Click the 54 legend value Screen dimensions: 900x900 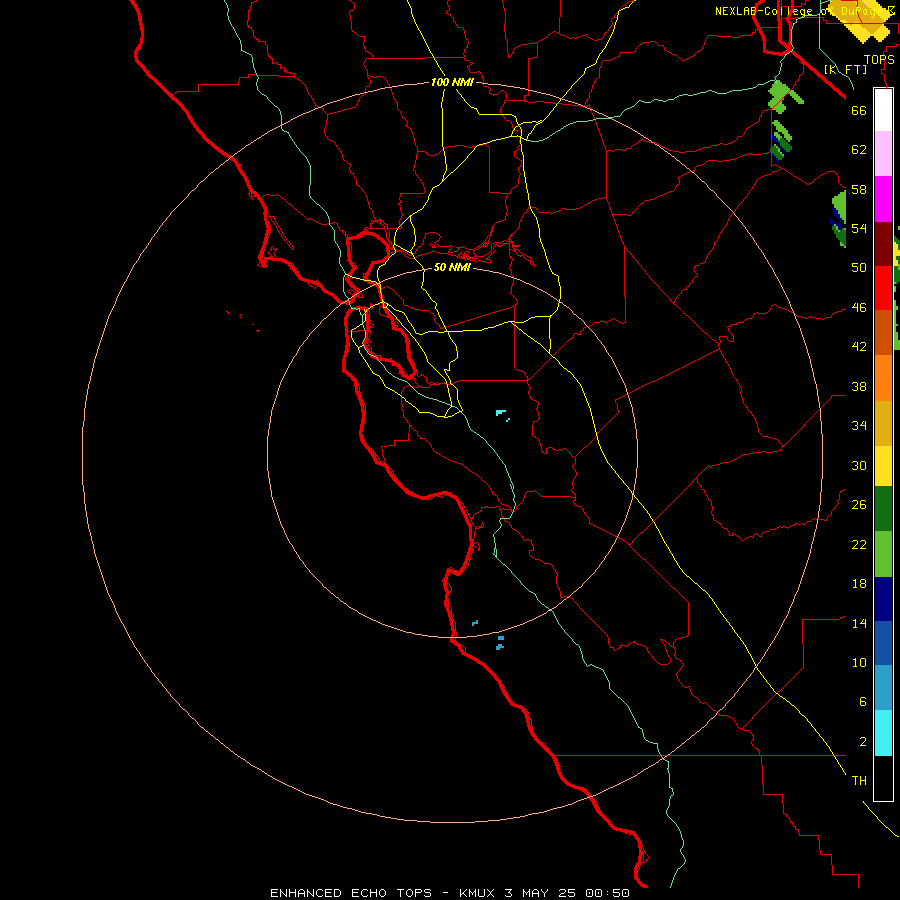(x=859, y=228)
